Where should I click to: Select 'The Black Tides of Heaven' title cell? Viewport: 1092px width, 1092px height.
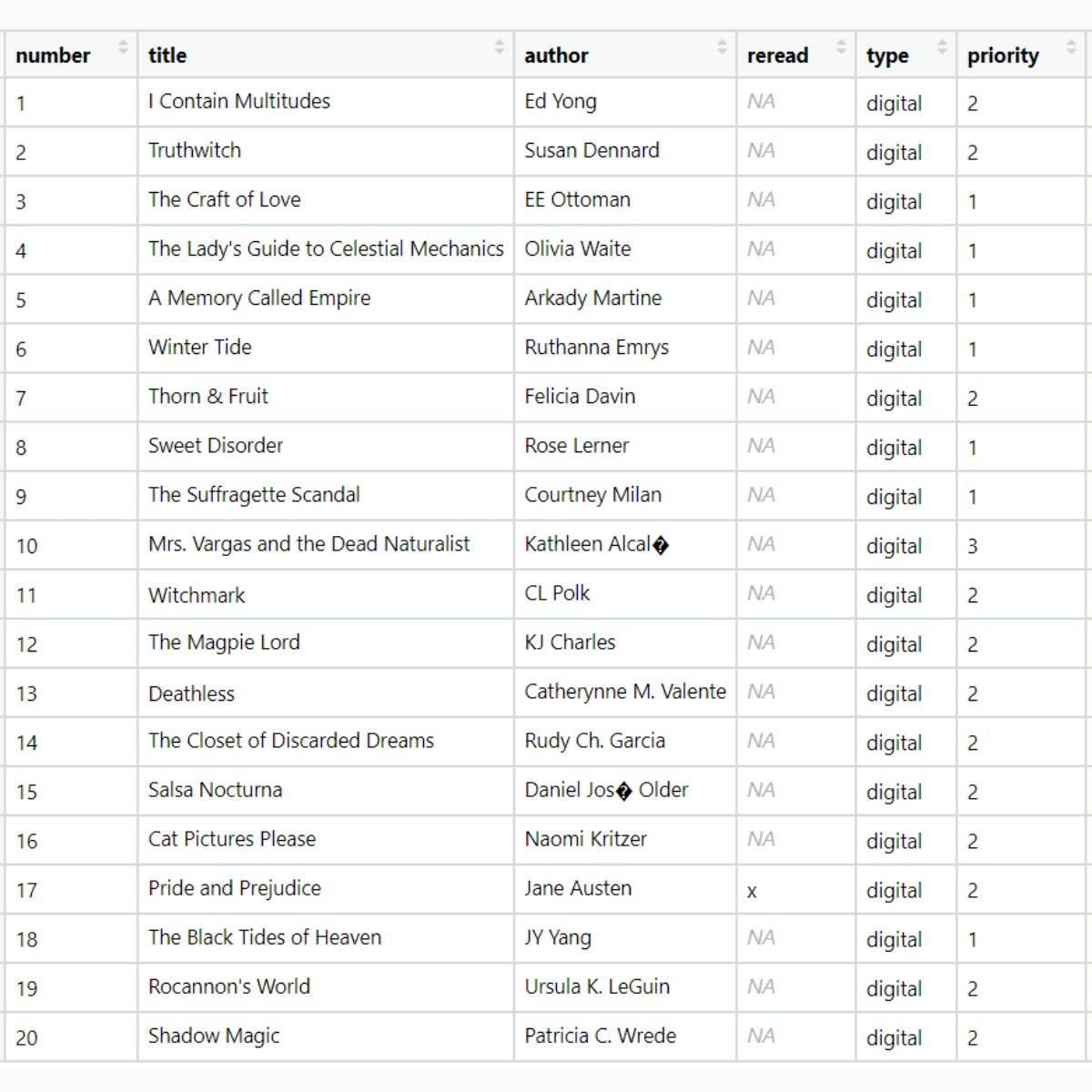click(x=264, y=937)
